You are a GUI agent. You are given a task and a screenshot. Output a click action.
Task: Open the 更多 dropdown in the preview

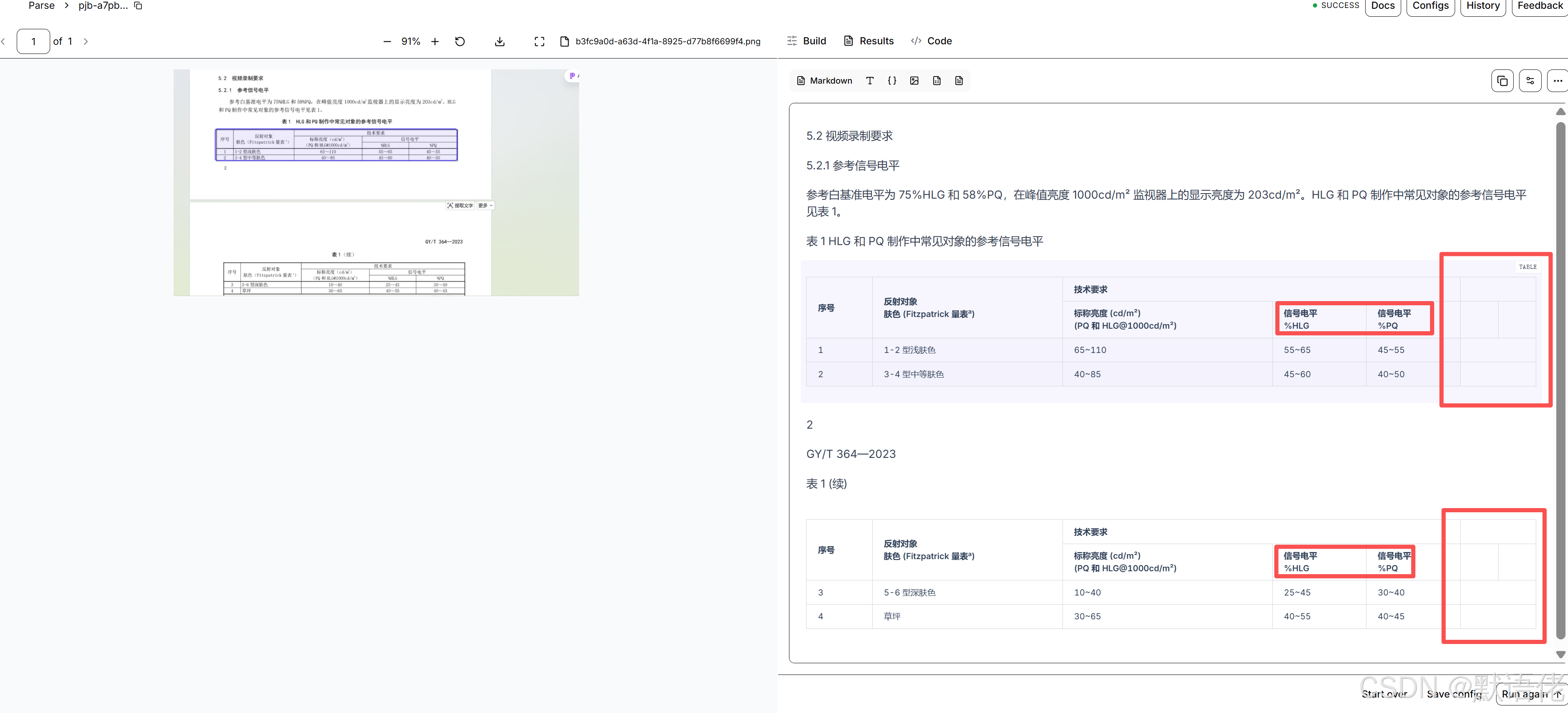[x=485, y=206]
